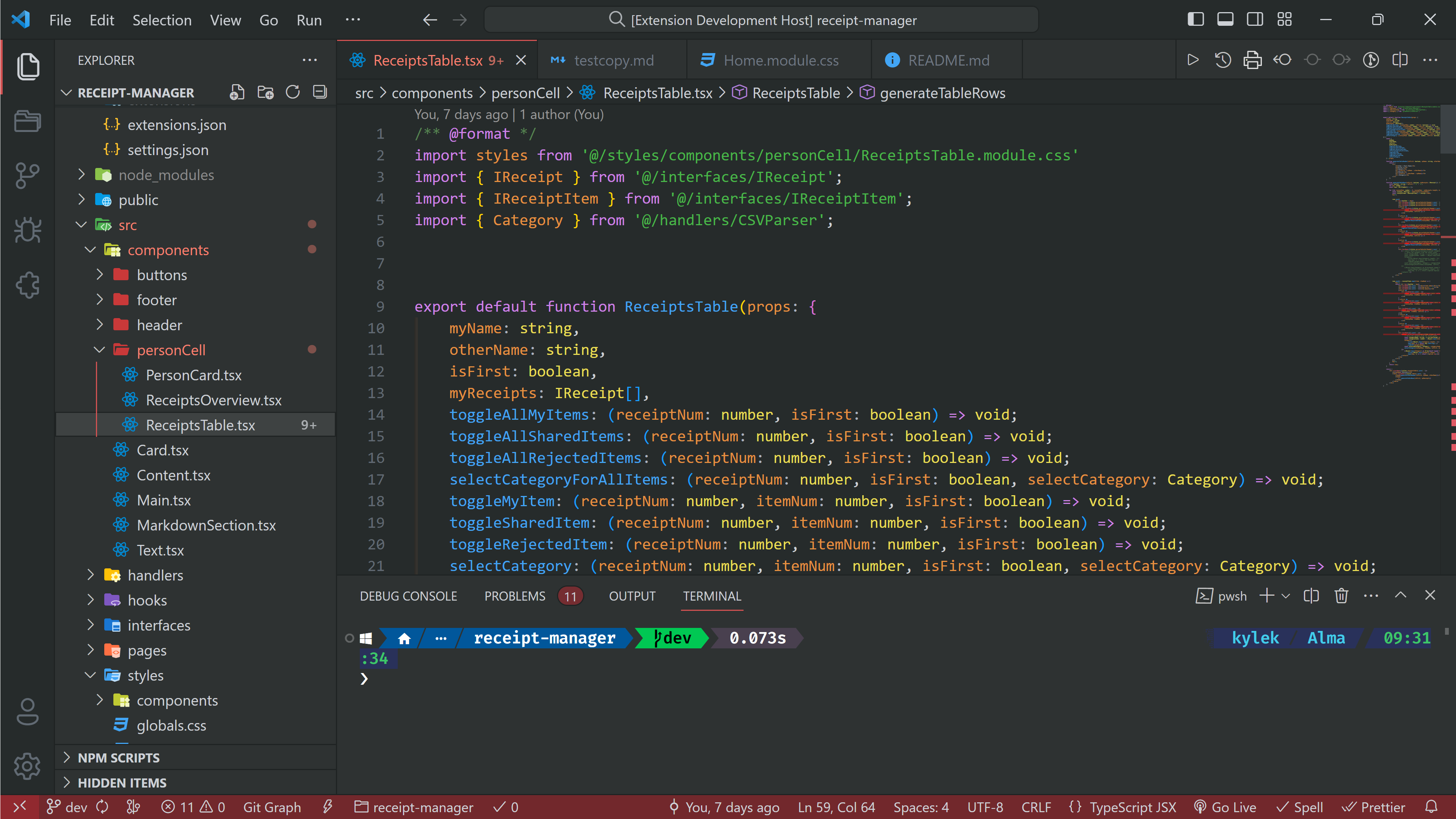Open Source Control view
Screen dimensions: 1456x819
click(x=28, y=176)
